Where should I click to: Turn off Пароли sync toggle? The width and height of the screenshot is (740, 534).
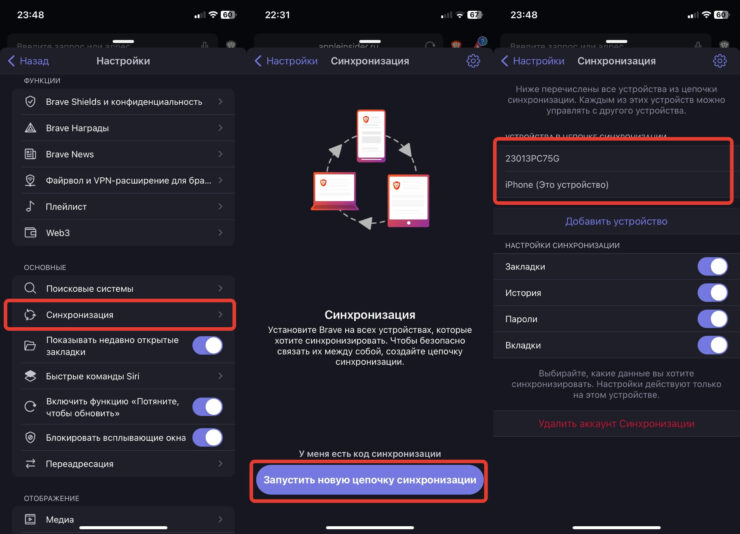tap(713, 319)
